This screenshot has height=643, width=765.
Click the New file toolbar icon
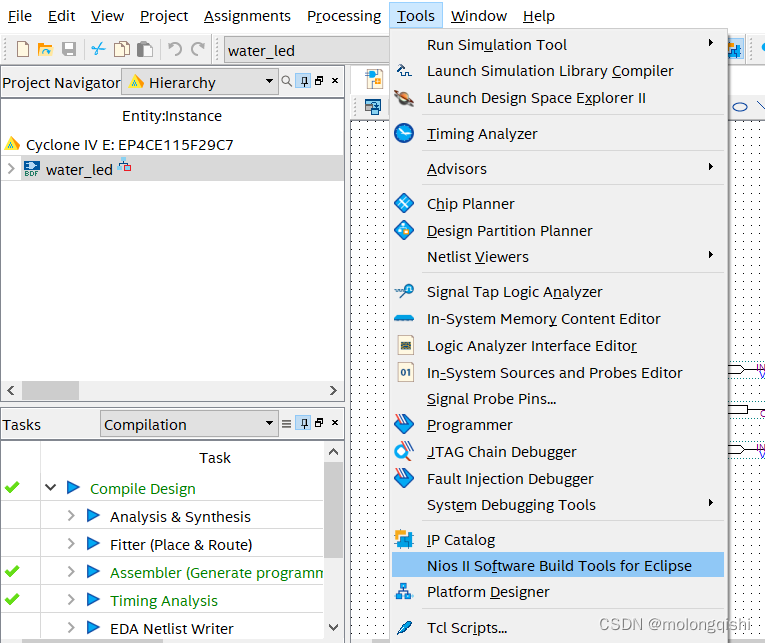[x=23, y=49]
